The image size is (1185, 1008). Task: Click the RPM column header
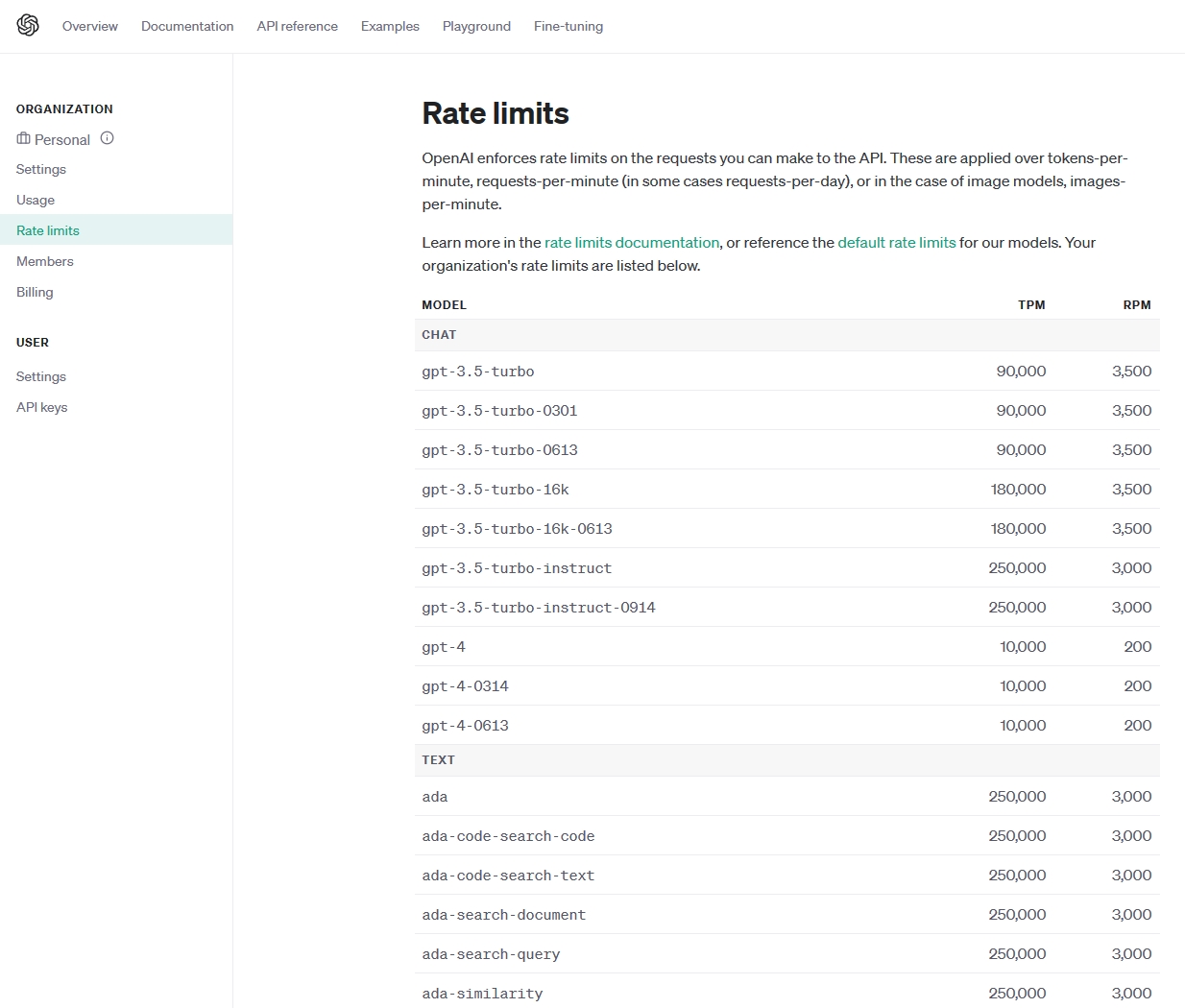coord(1137,305)
